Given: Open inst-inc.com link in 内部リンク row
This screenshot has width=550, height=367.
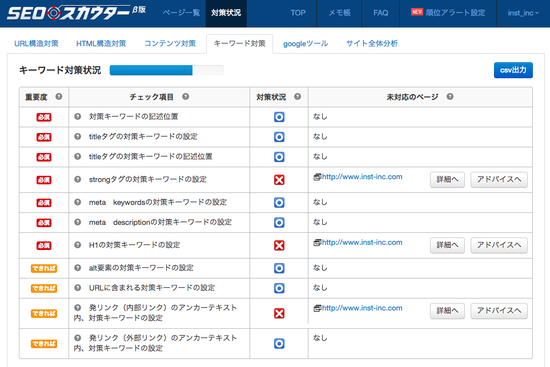Looking at the screenshot, I should tap(362, 308).
